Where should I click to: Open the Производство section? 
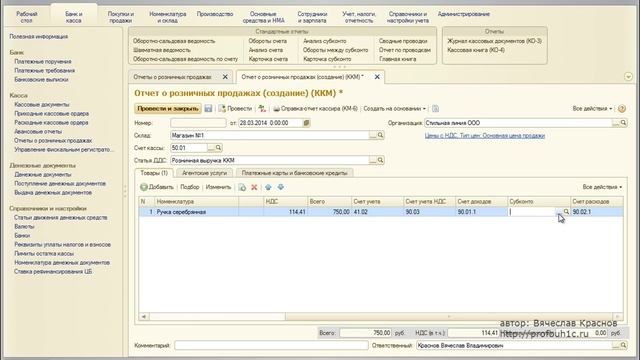point(215,14)
